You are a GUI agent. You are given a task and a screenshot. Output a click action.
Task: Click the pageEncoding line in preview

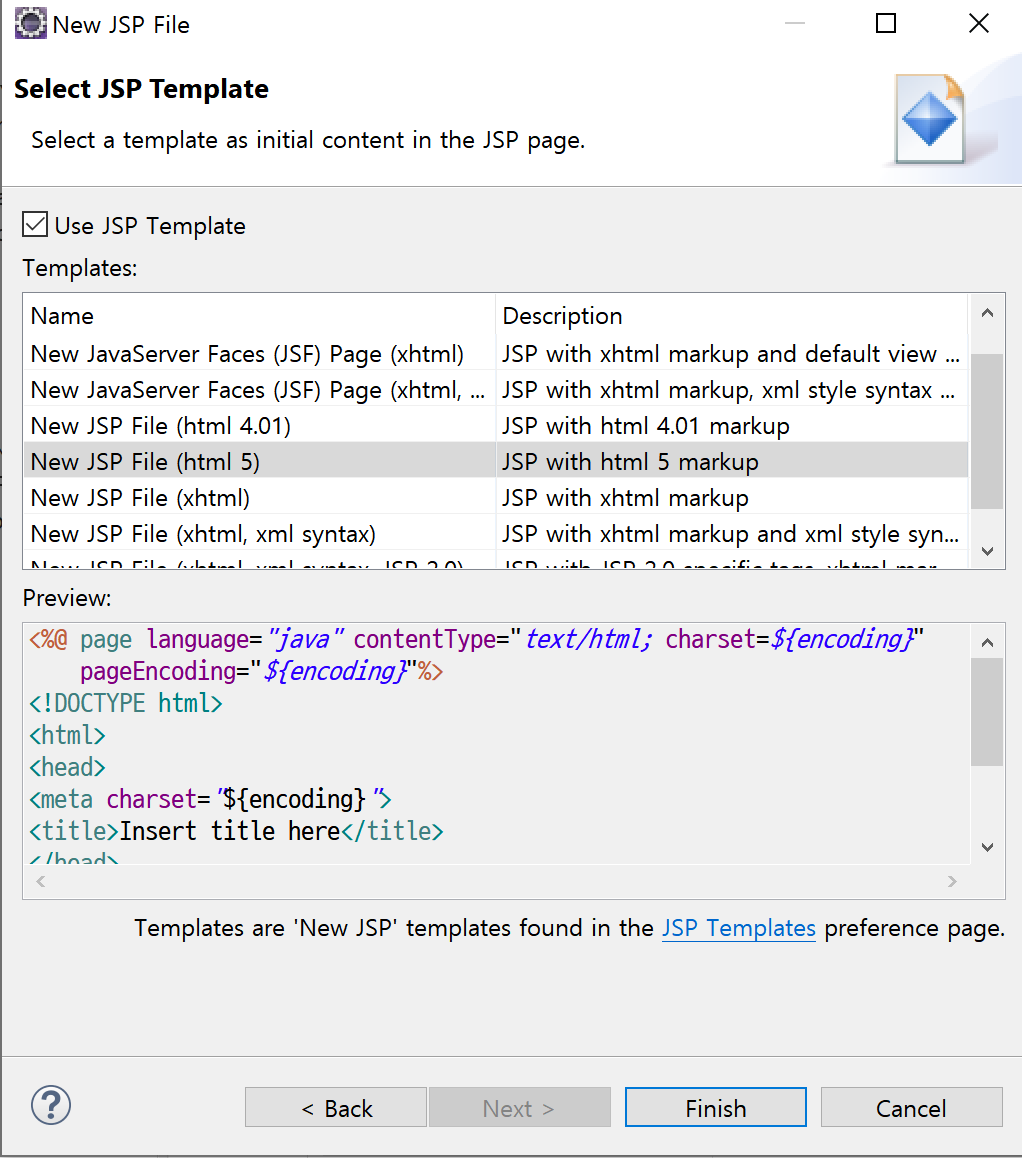coord(261,671)
